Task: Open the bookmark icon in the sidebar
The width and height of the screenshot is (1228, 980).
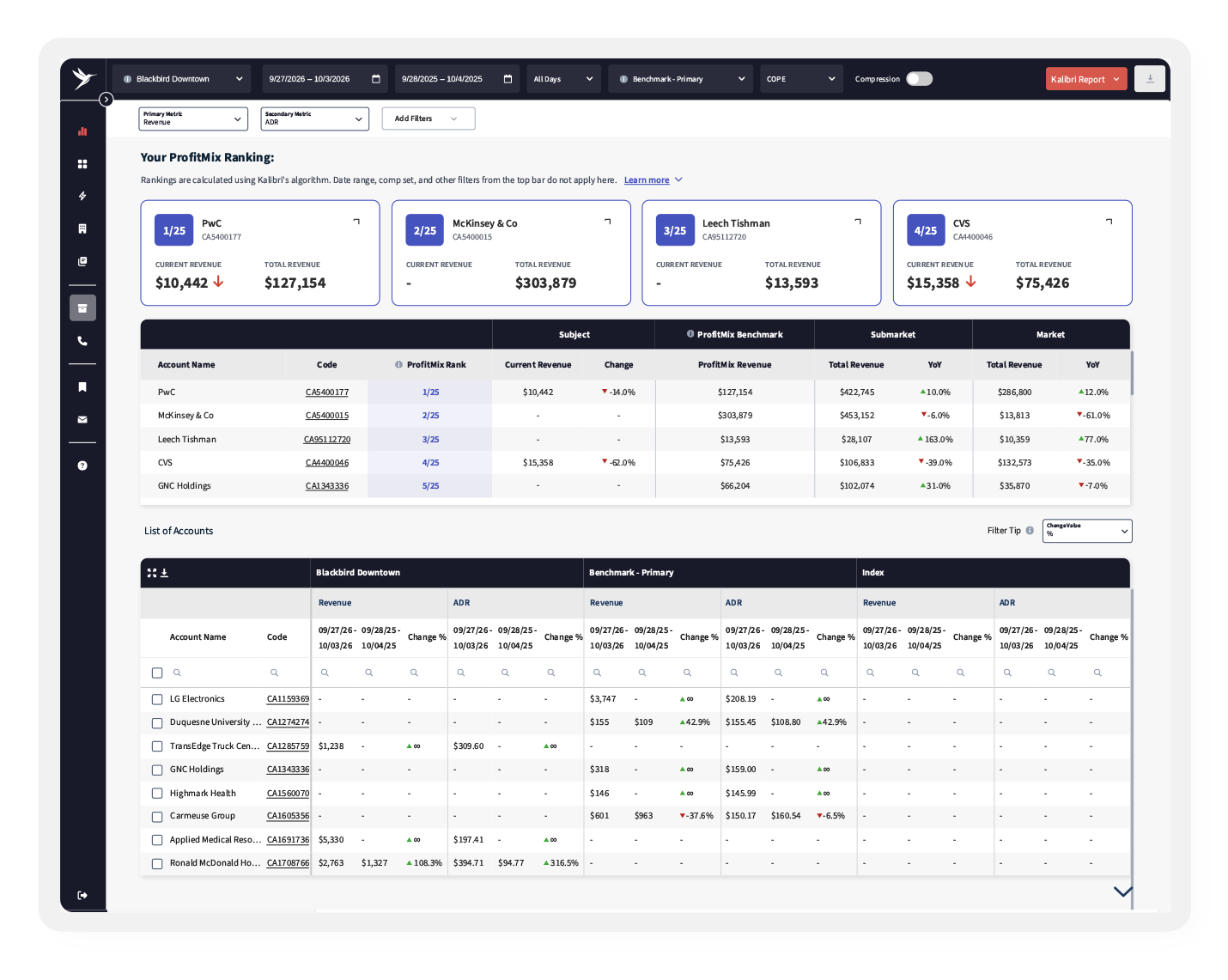Action: [82, 387]
